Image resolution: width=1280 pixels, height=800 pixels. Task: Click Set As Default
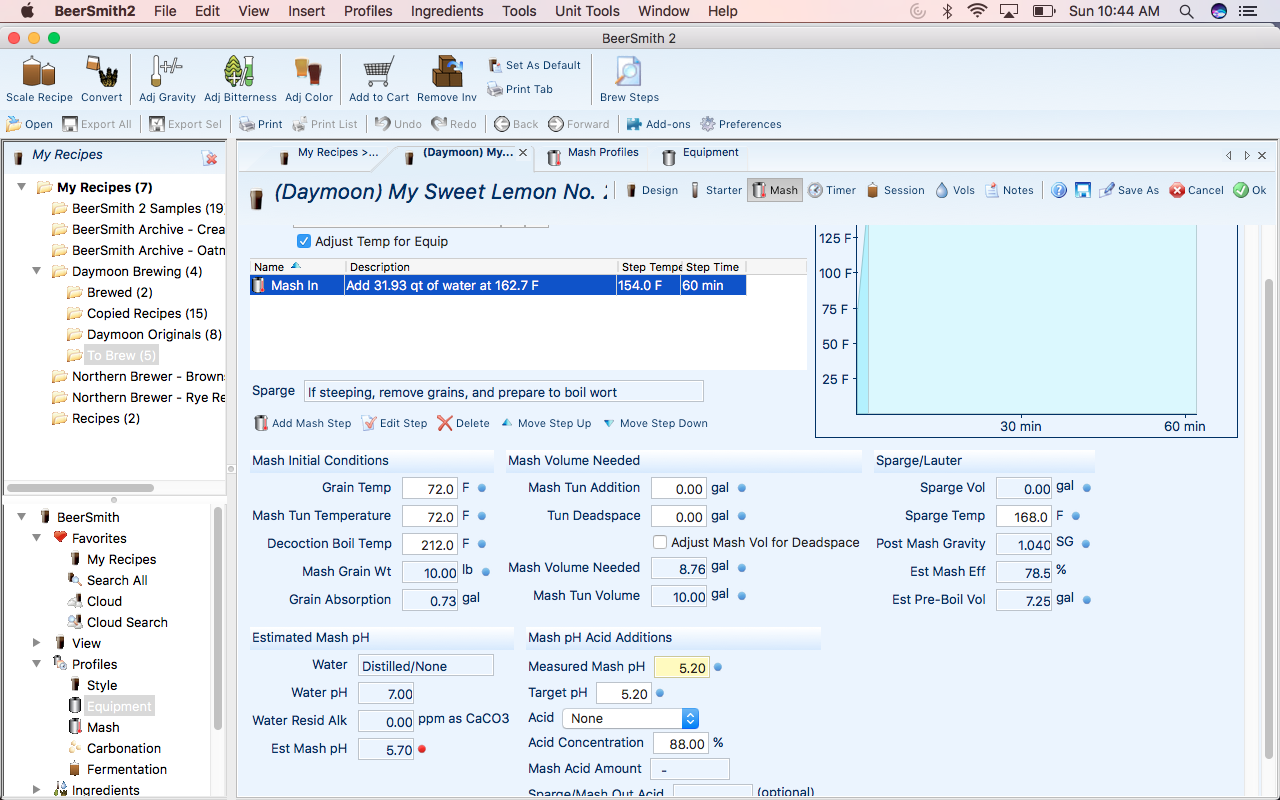534,65
